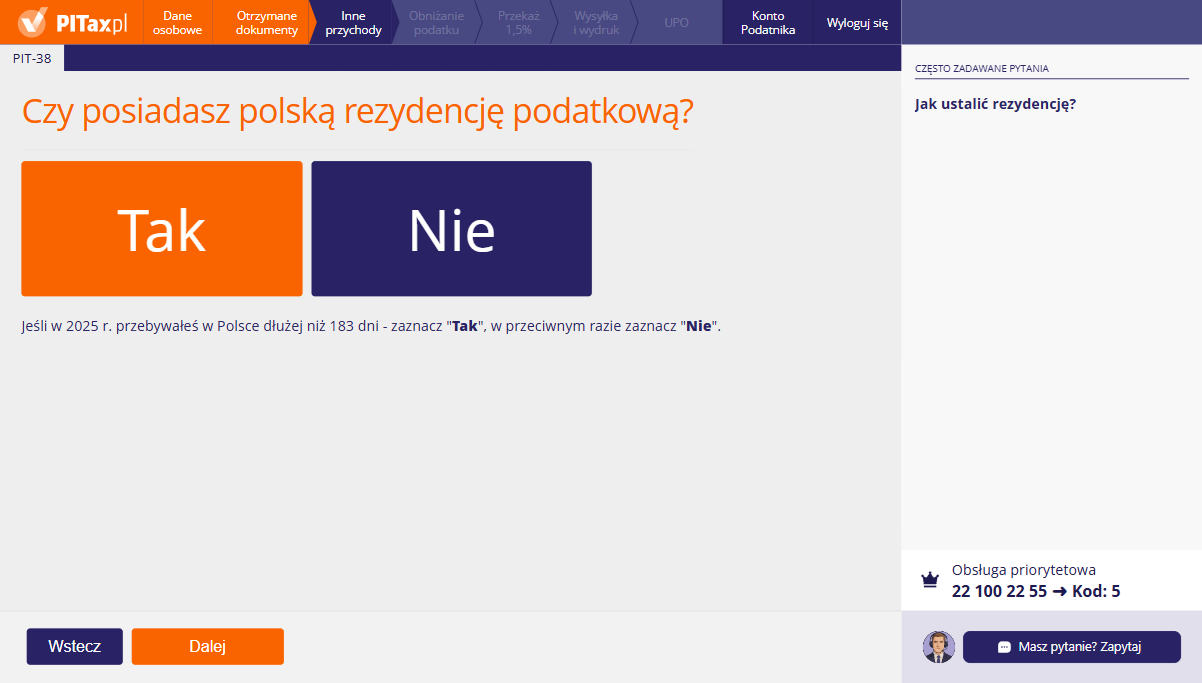
Task: Open Konto Podatnika
Action: [767, 22]
